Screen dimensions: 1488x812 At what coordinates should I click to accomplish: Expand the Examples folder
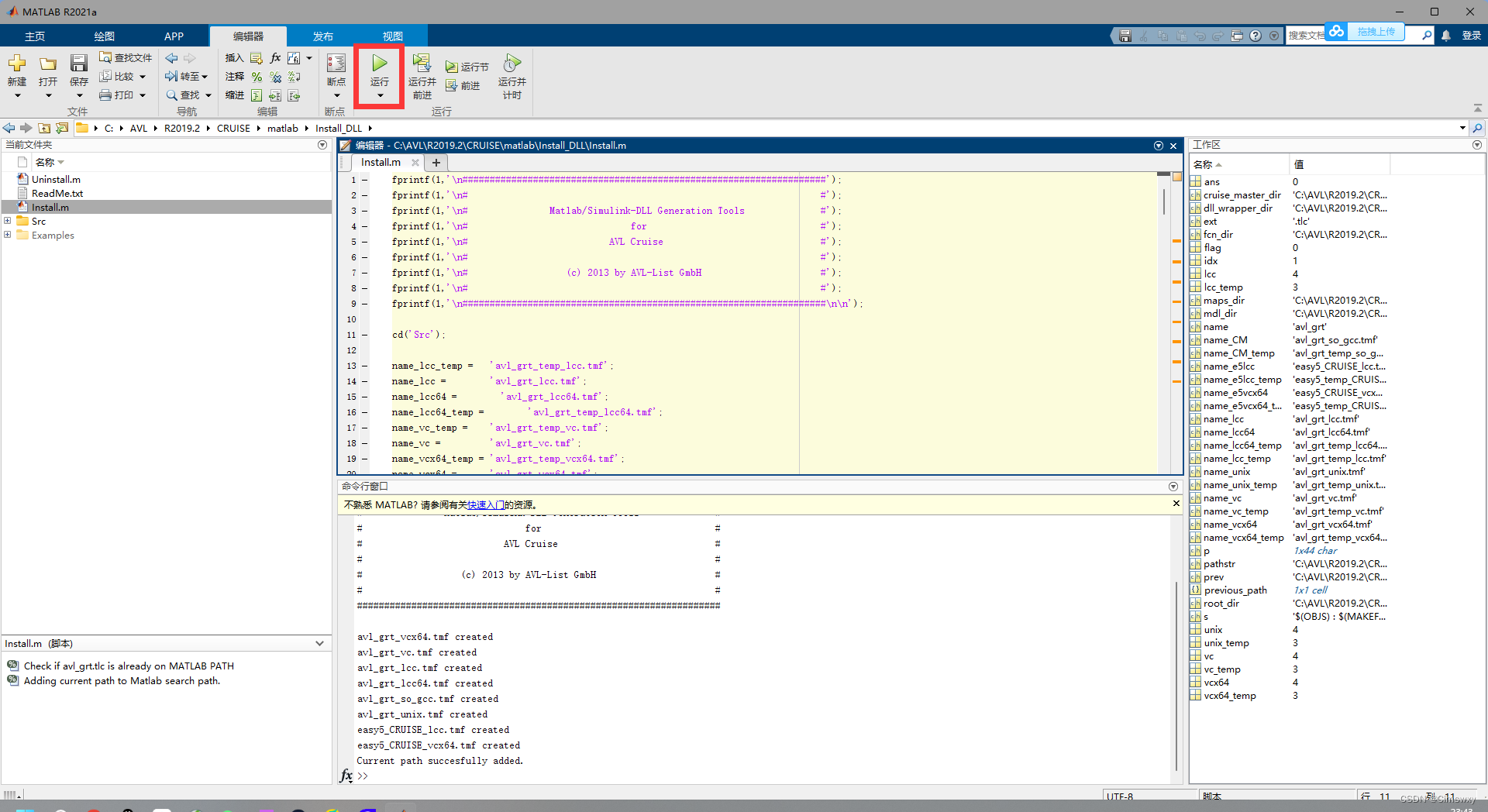pyautogui.click(x=8, y=235)
